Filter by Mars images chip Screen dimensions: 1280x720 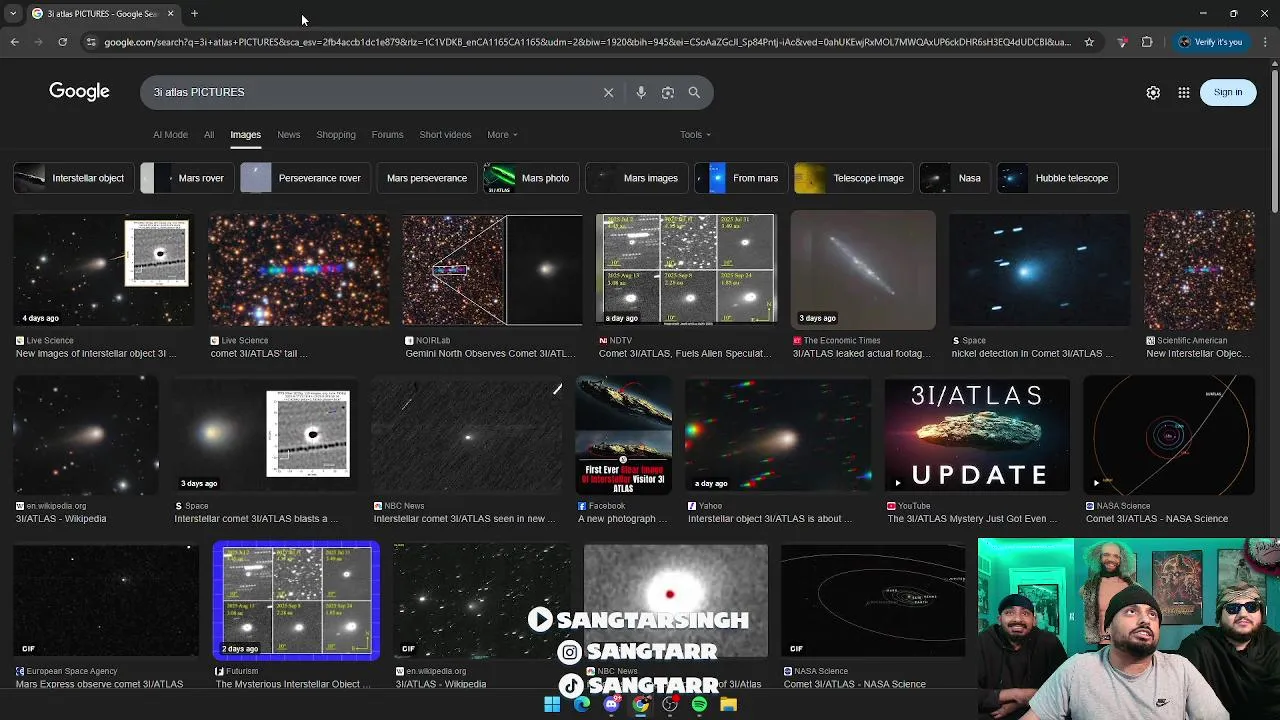click(636, 178)
